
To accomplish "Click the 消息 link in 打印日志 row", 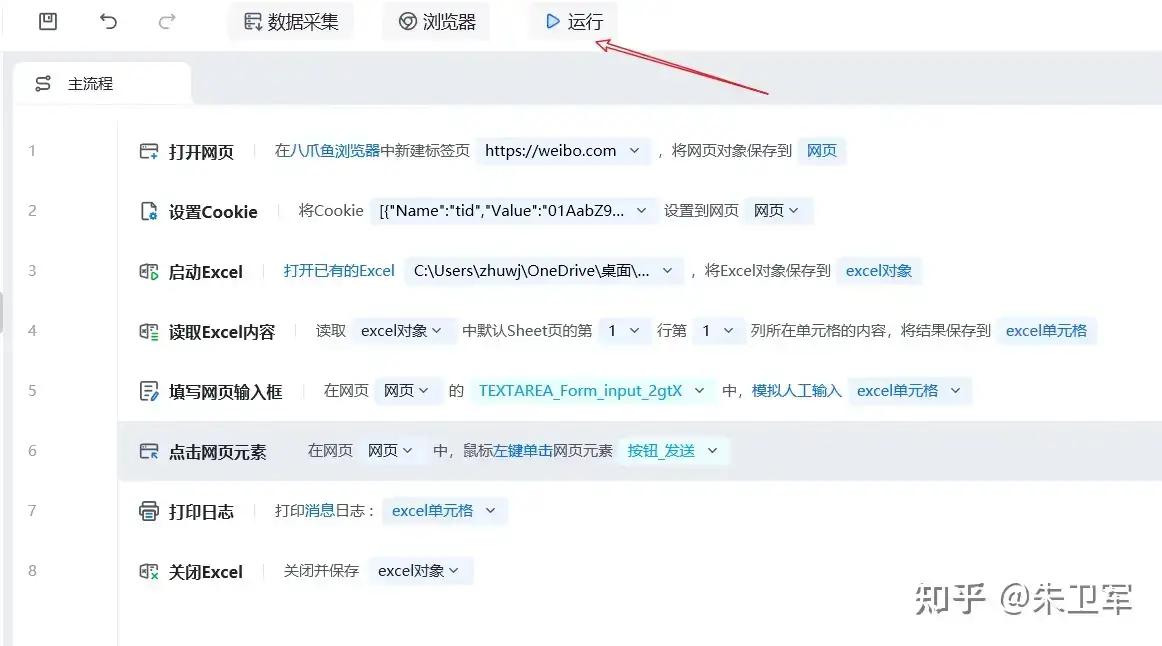I will point(319,511).
